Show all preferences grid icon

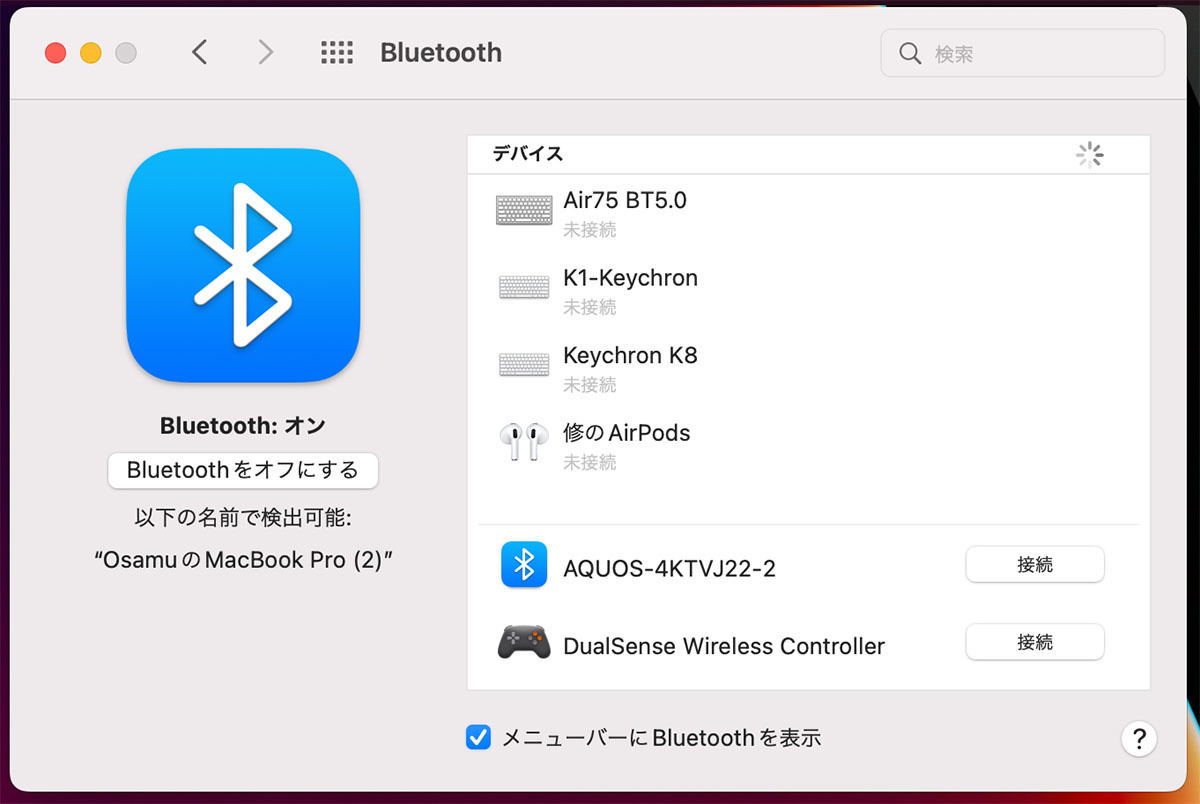(337, 53)
